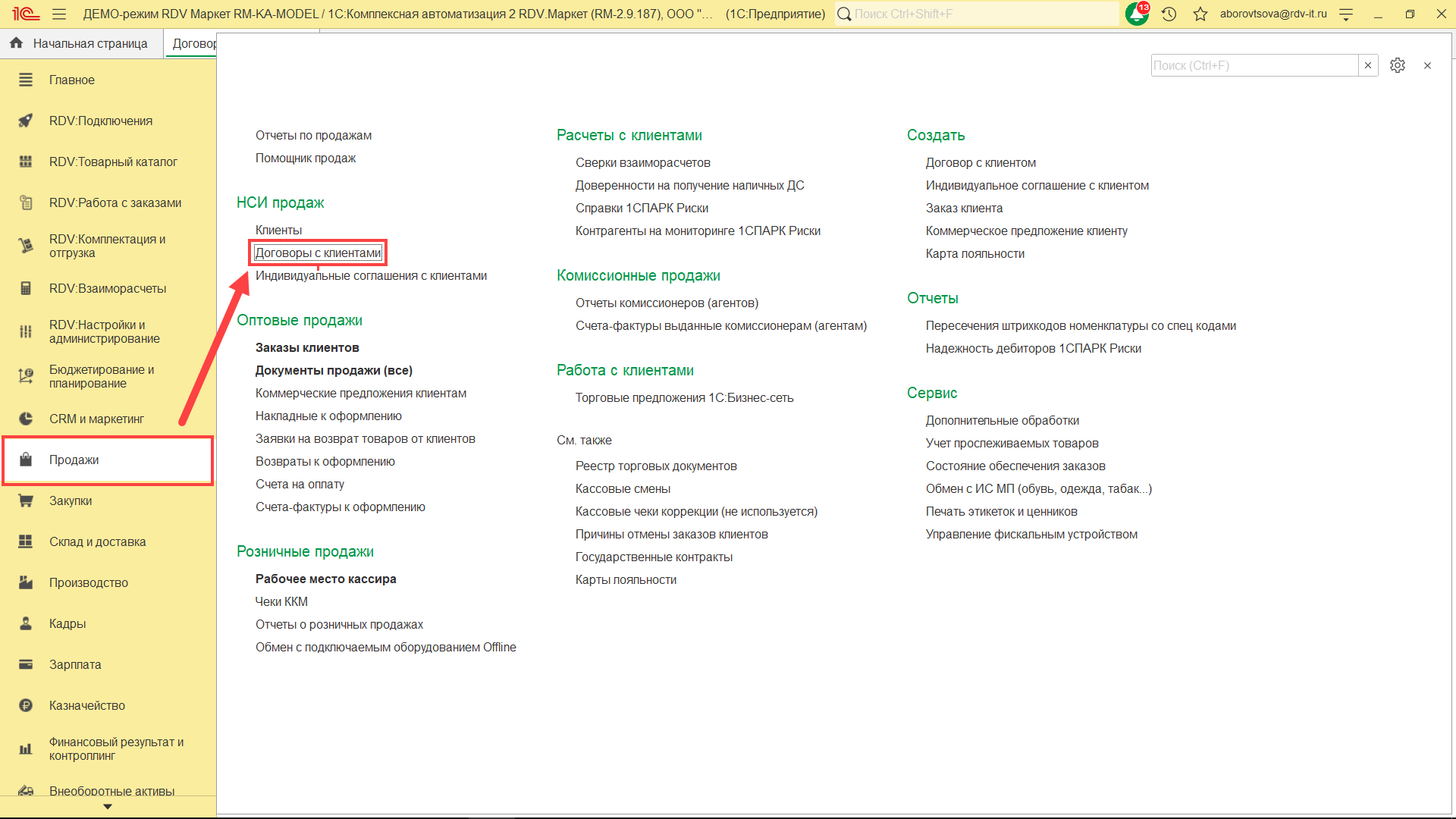Viewport: 1456px width, 819px height.
Task: Select the Продажи section
Action: (x=74, y=460)
